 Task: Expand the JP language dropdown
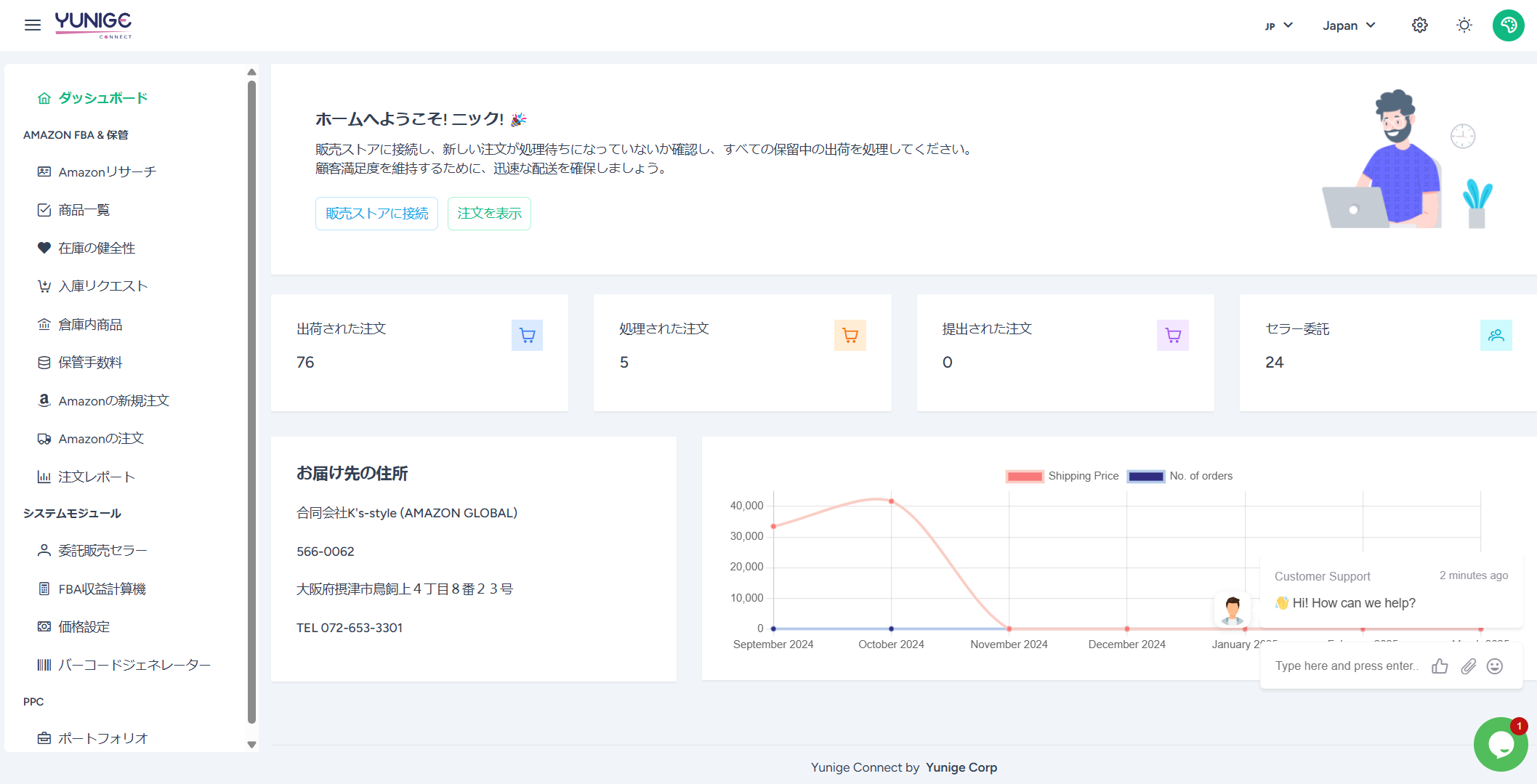click(1279, 25)
